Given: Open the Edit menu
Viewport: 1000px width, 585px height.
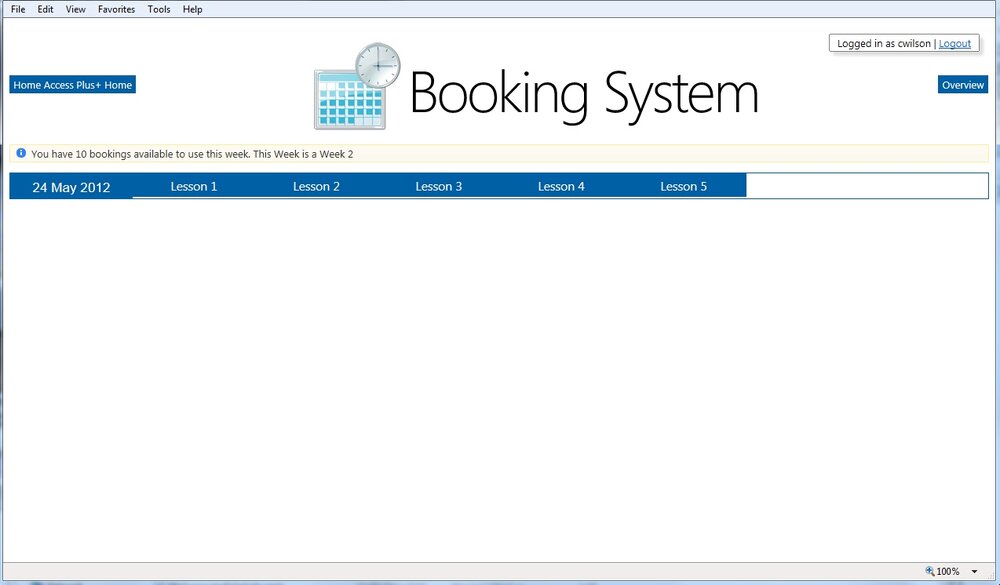Looking at the screenshot, I should tap(45, 9).
